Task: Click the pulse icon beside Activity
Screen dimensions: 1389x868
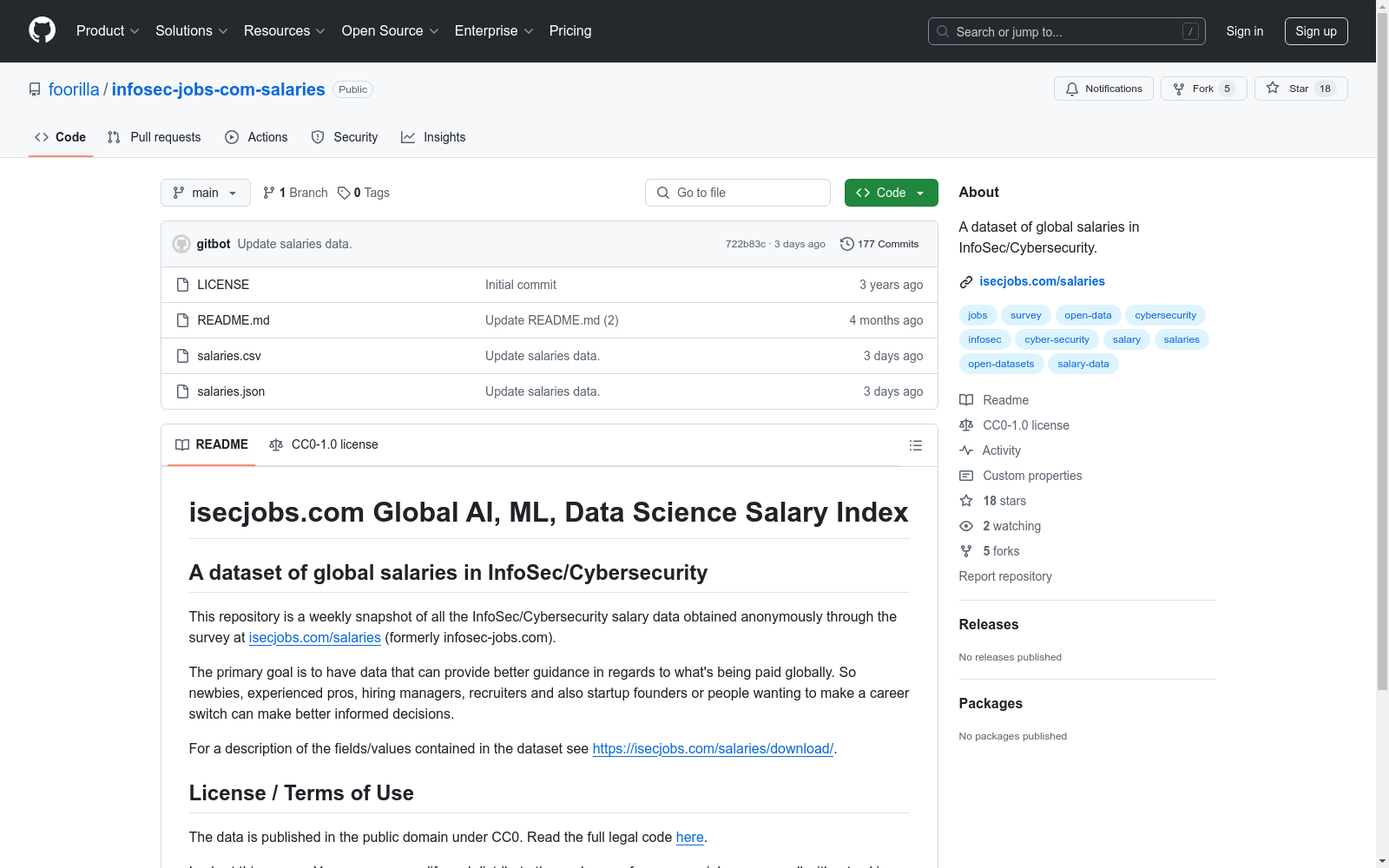Action: pyautogui.click(x=966, y=450)
